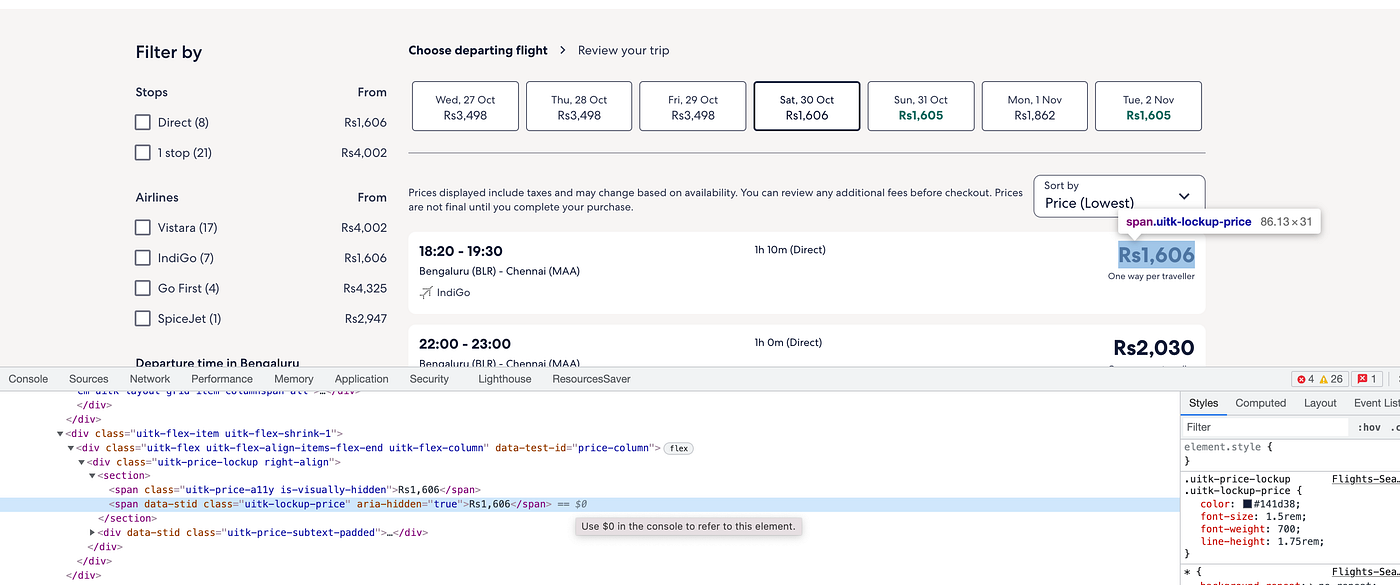The image size is (1400, 585).
Task: Enable the 1 stop (21) filter
Action: tap(142, 153)
